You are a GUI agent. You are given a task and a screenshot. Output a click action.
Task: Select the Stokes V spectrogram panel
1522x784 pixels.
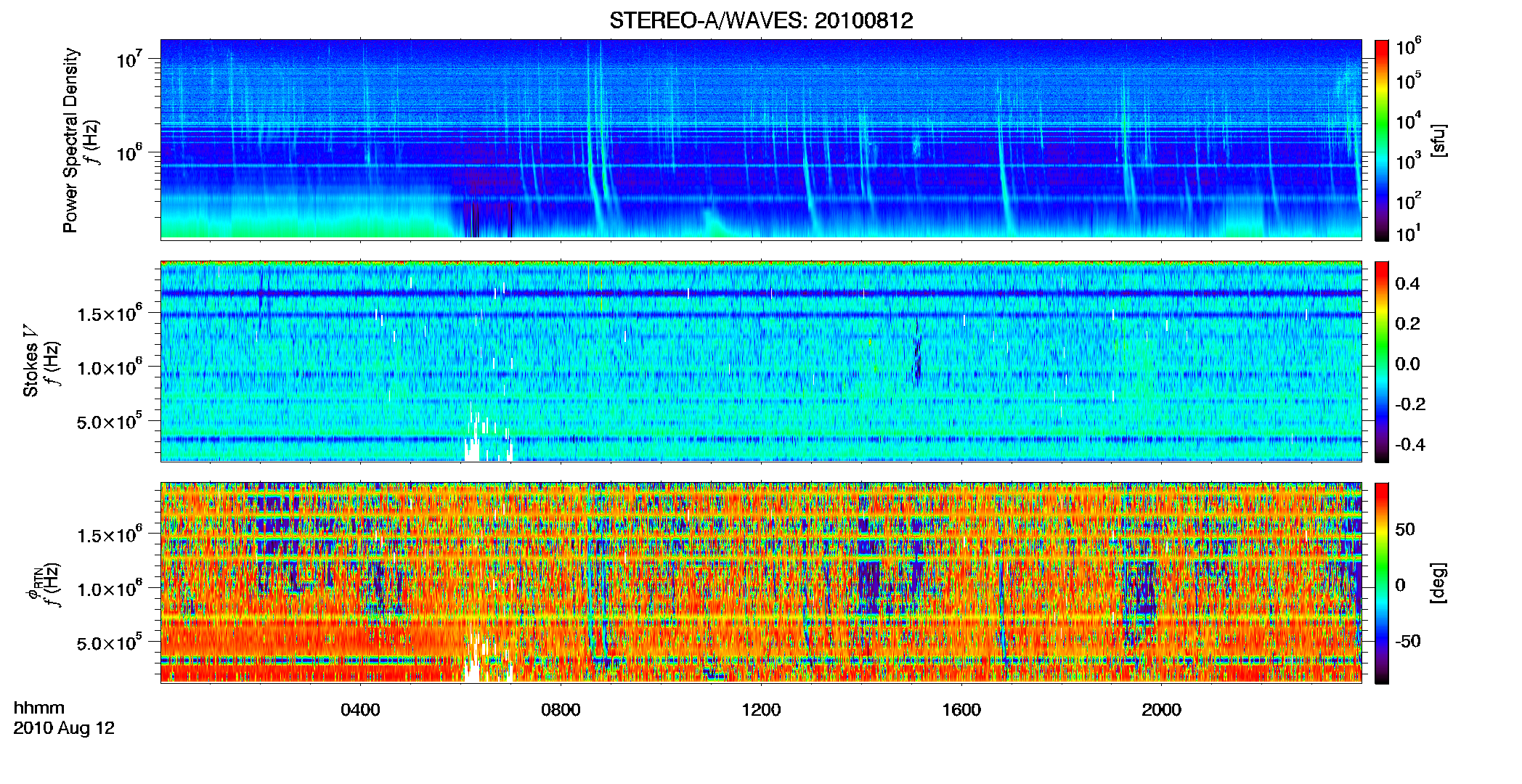coord(761,361)
